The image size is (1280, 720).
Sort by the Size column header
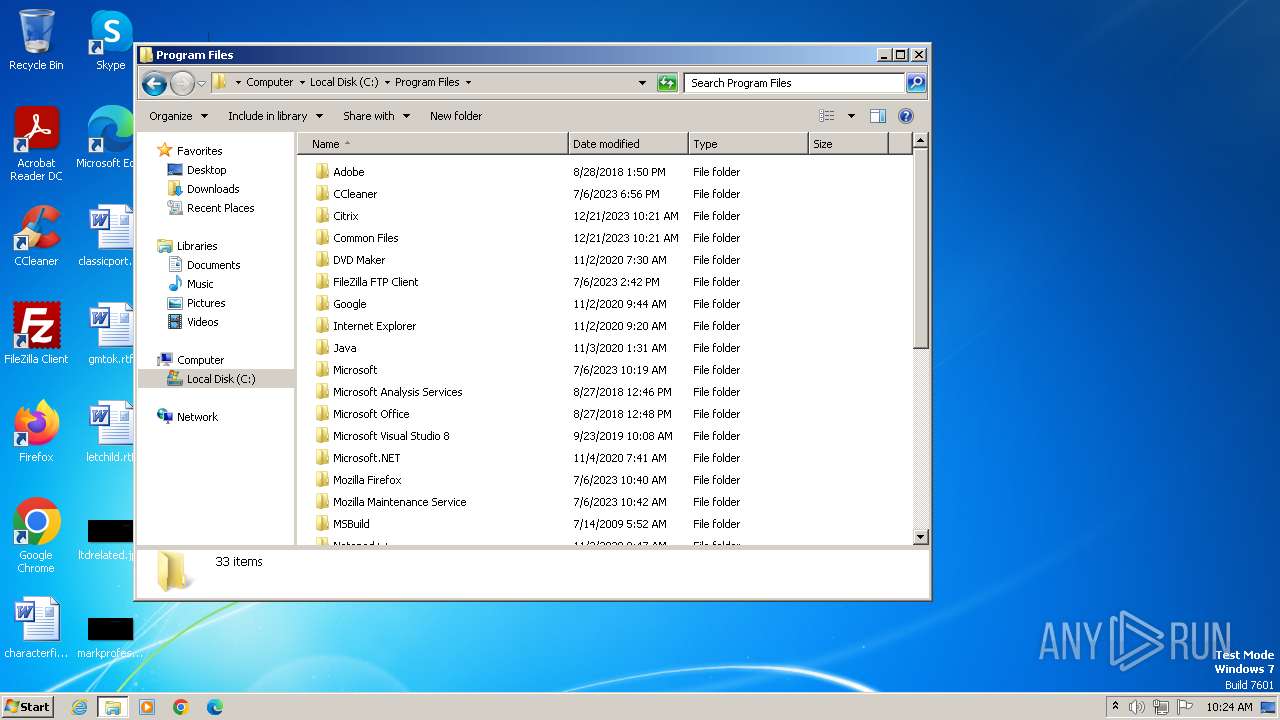coord(848,144)
